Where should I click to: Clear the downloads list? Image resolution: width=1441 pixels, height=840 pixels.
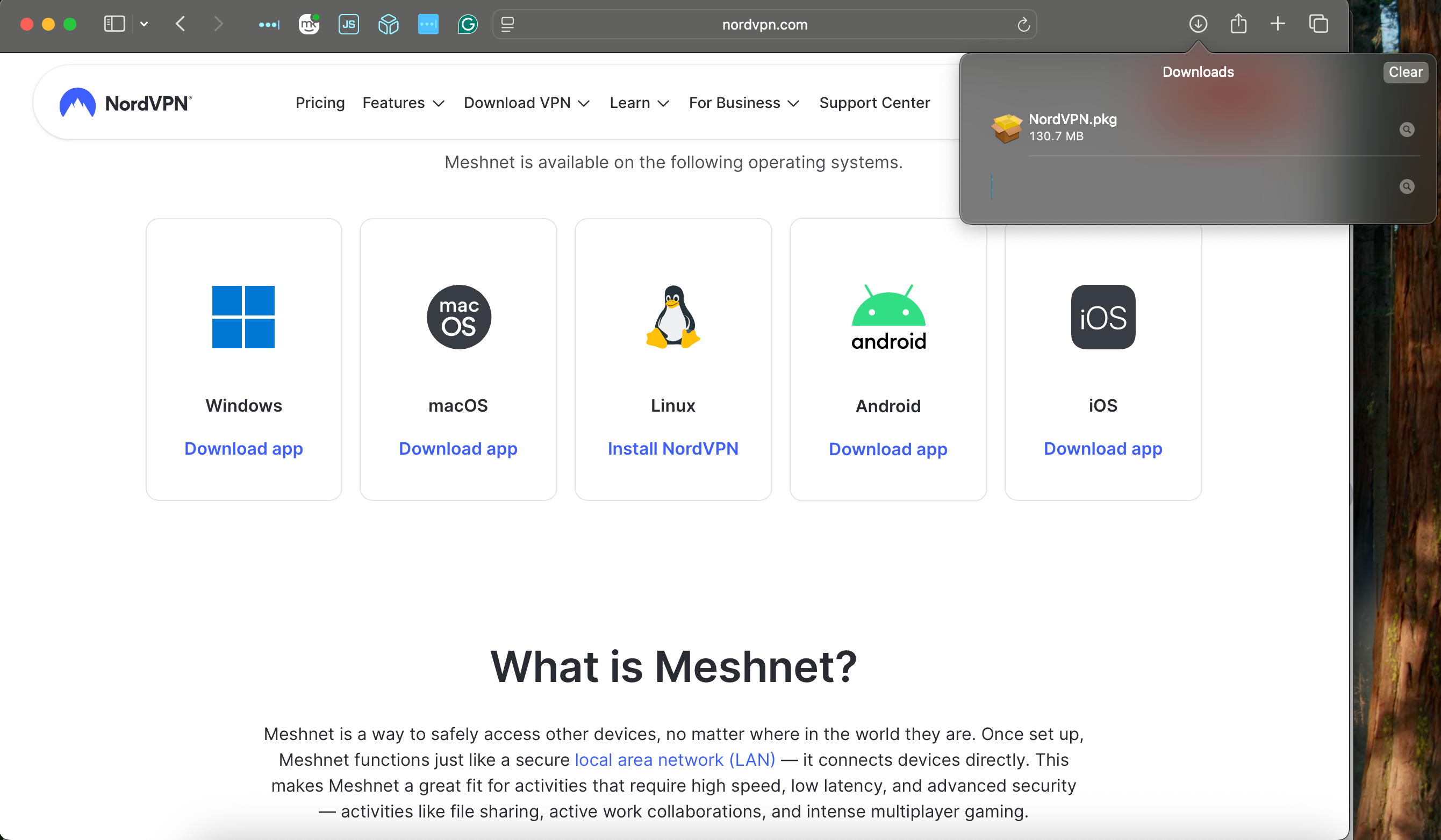click(x=1406, y=72)
